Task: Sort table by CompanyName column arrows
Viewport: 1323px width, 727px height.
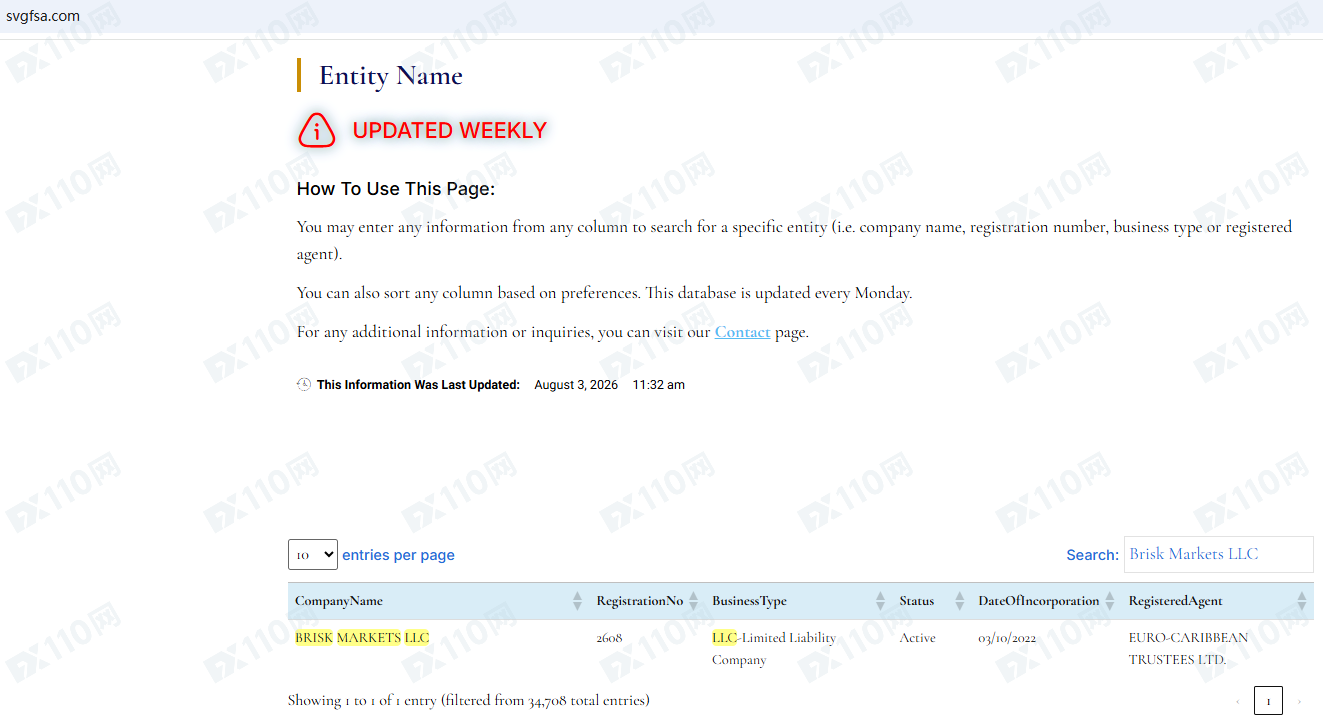Action: tap(577, 601)
